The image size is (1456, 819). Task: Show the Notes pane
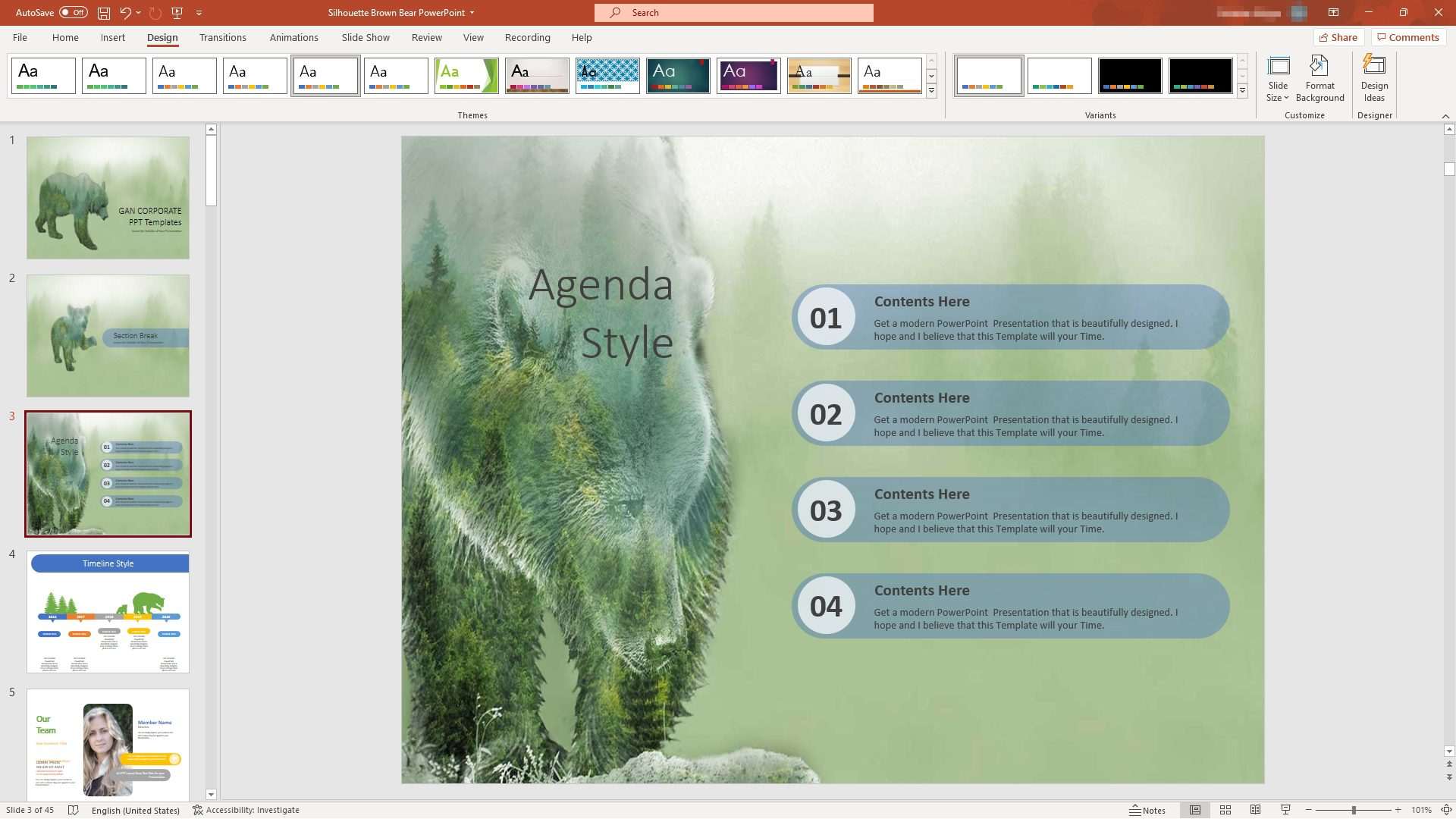(1150, 810)
